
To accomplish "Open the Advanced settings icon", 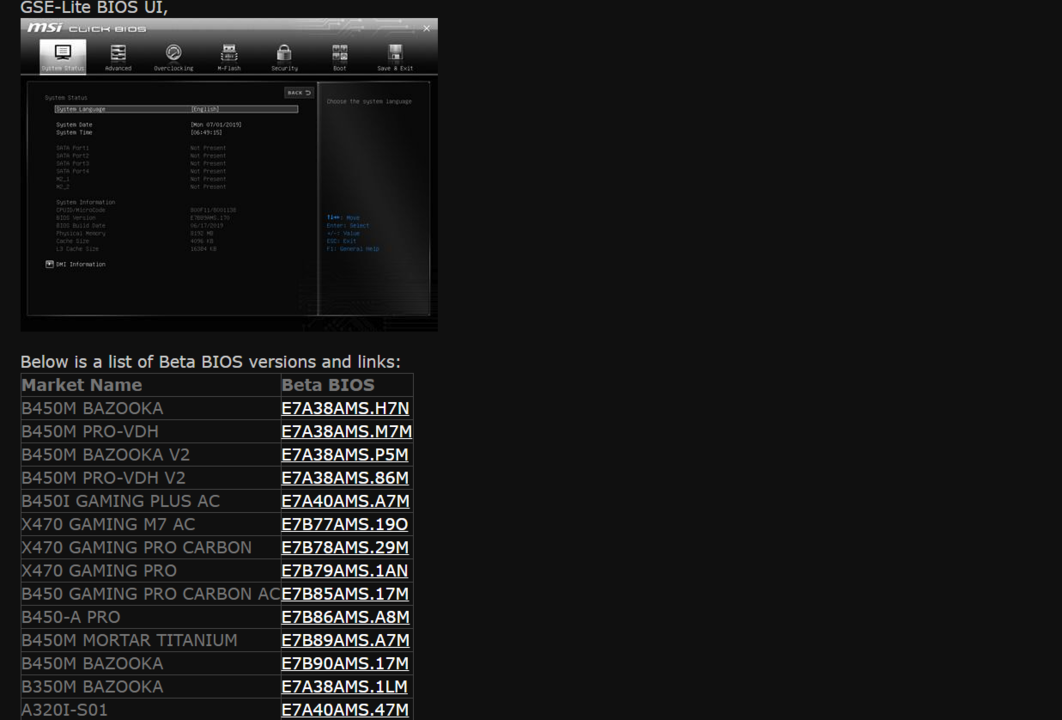I will tap(118, 57).
